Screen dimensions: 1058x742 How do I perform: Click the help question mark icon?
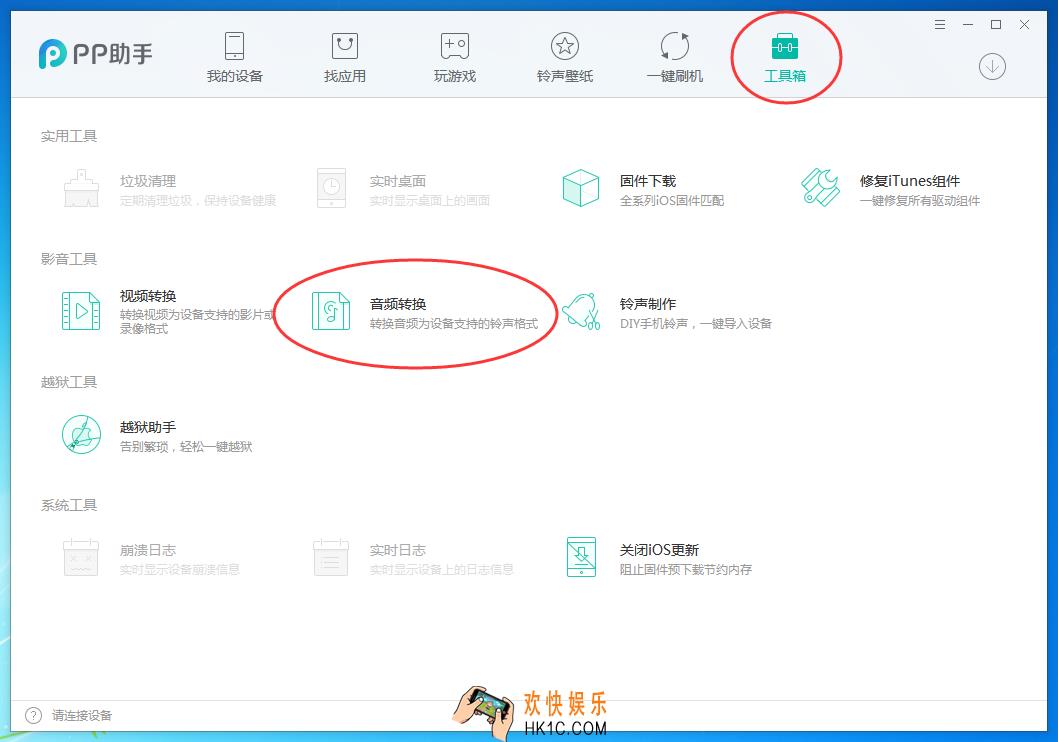click(33, 715)
